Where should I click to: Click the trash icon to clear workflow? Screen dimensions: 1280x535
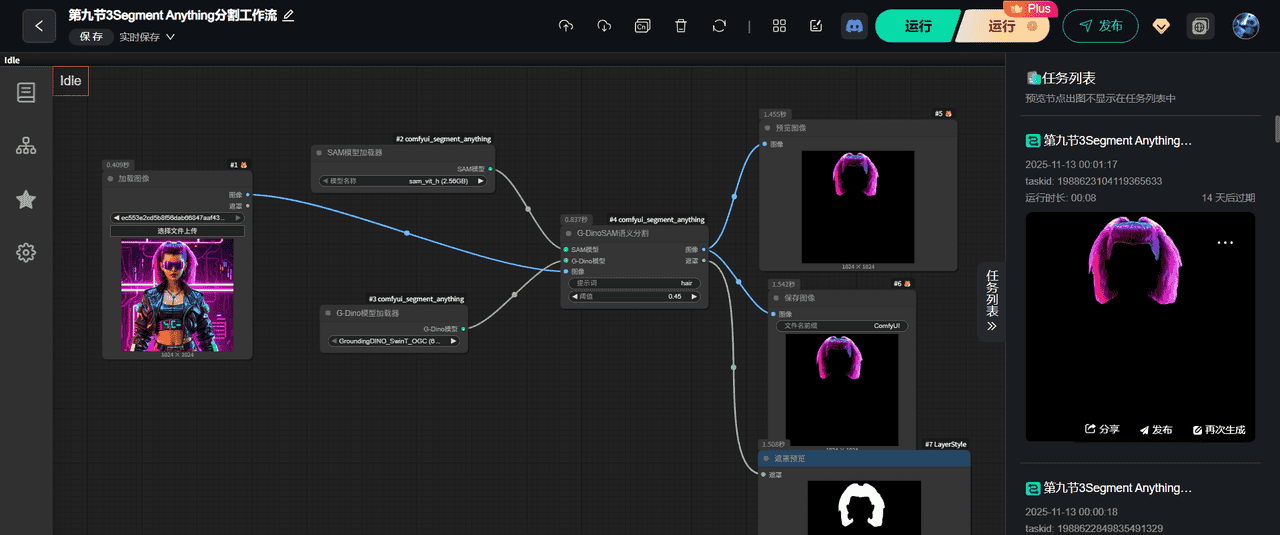click(x=681, y=26)
